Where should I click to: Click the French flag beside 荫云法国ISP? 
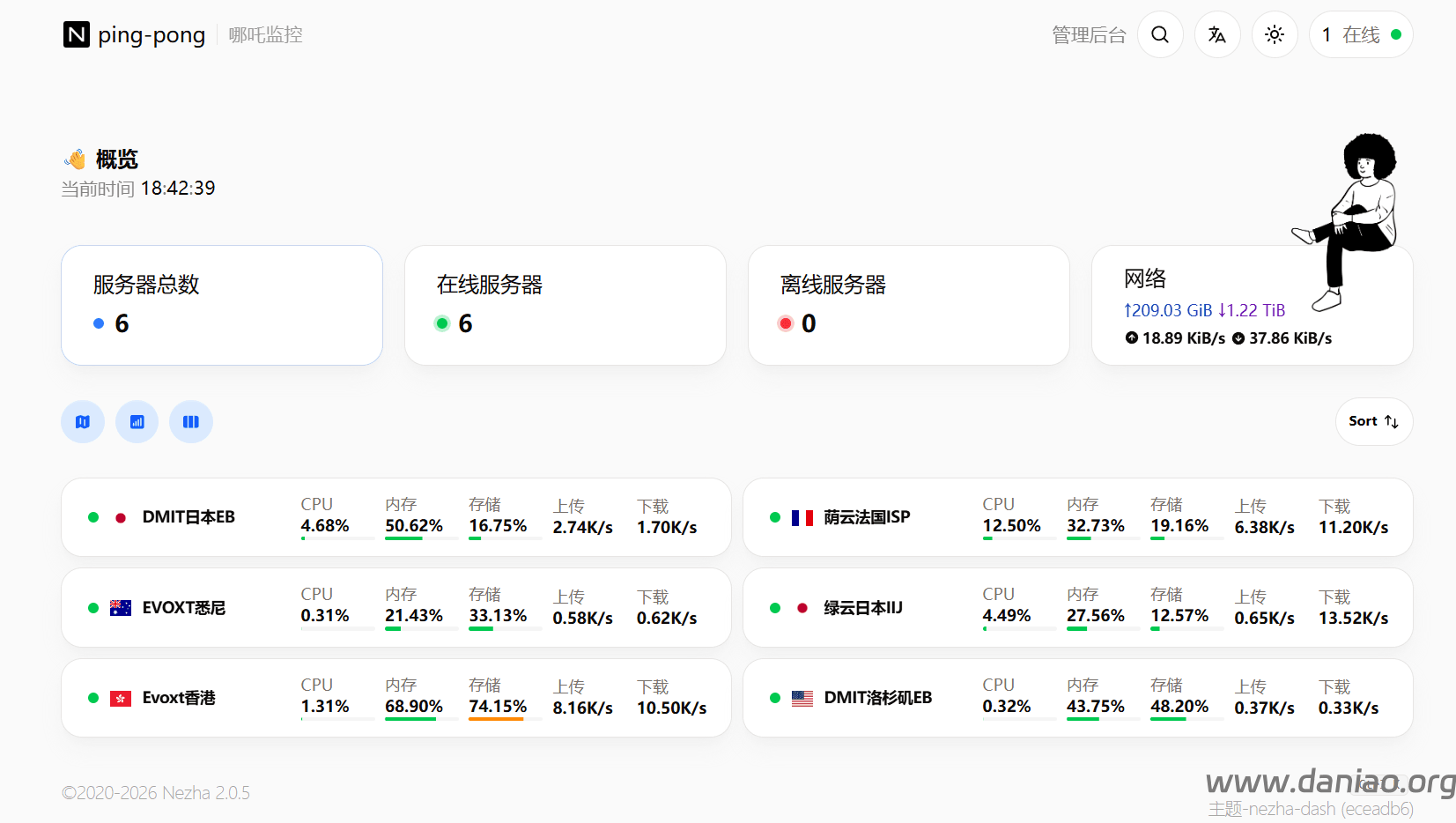(x=802, y=518)
